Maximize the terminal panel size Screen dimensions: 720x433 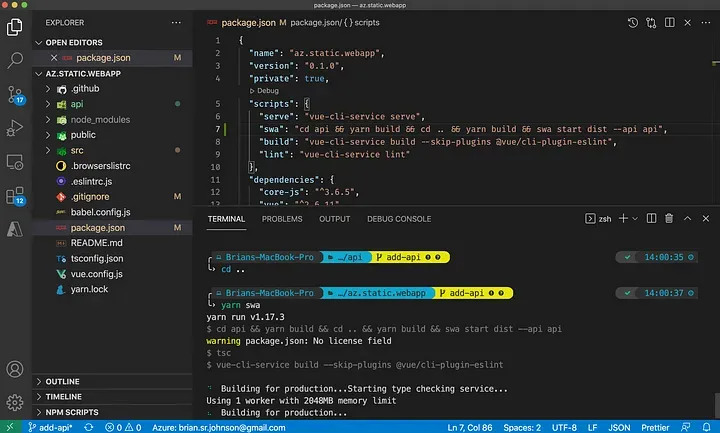point(687,219)
